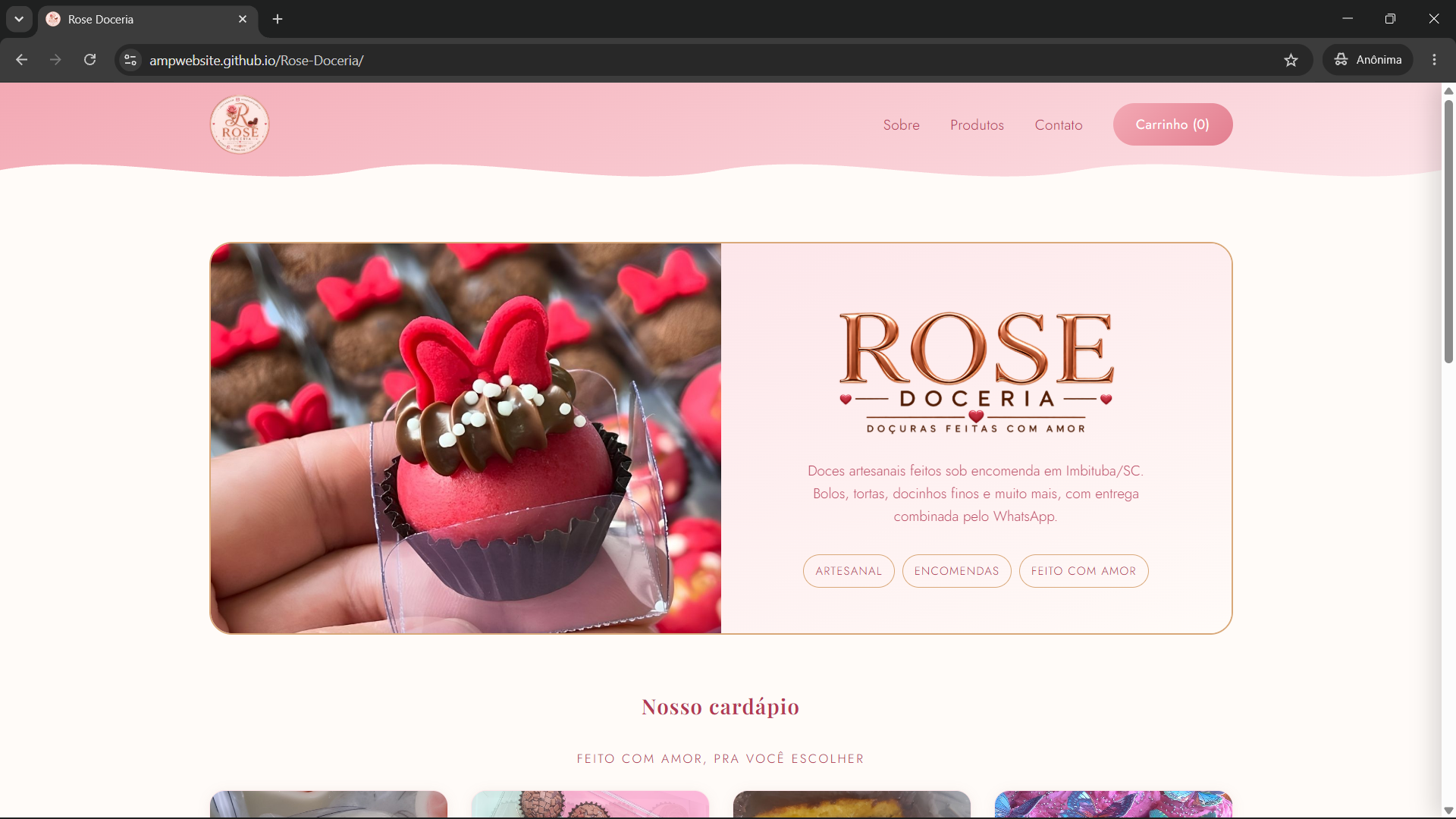Click the 'Doces artesanais feitos sob encomenda' description text

click(975, 494)
